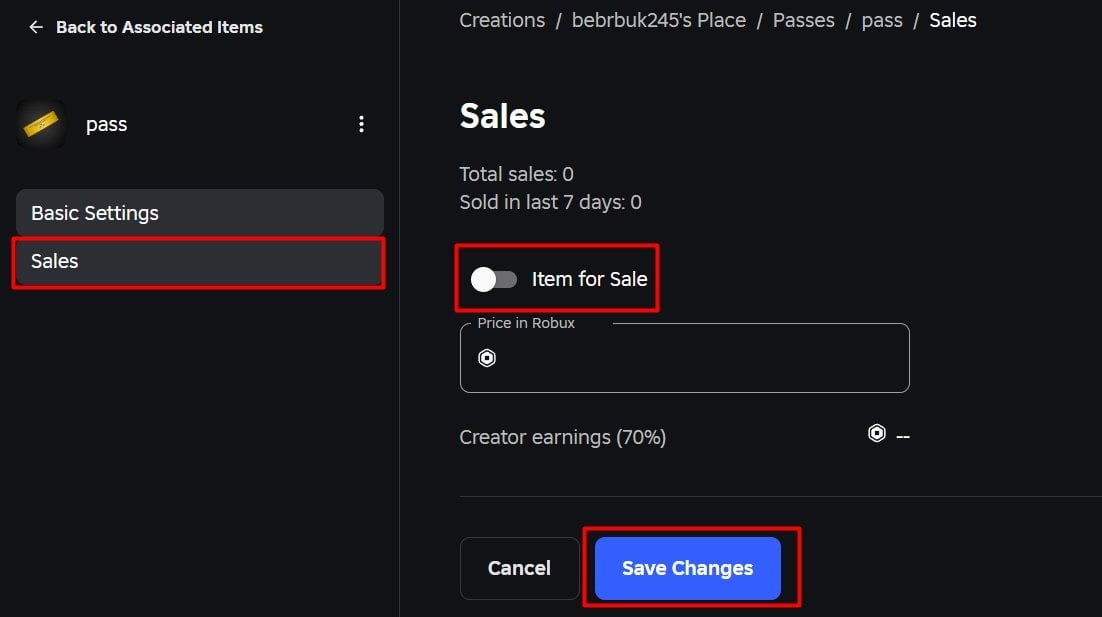Click the Cancel button
The height and width of the screenshot is (617, 1102).
point(519,569)
